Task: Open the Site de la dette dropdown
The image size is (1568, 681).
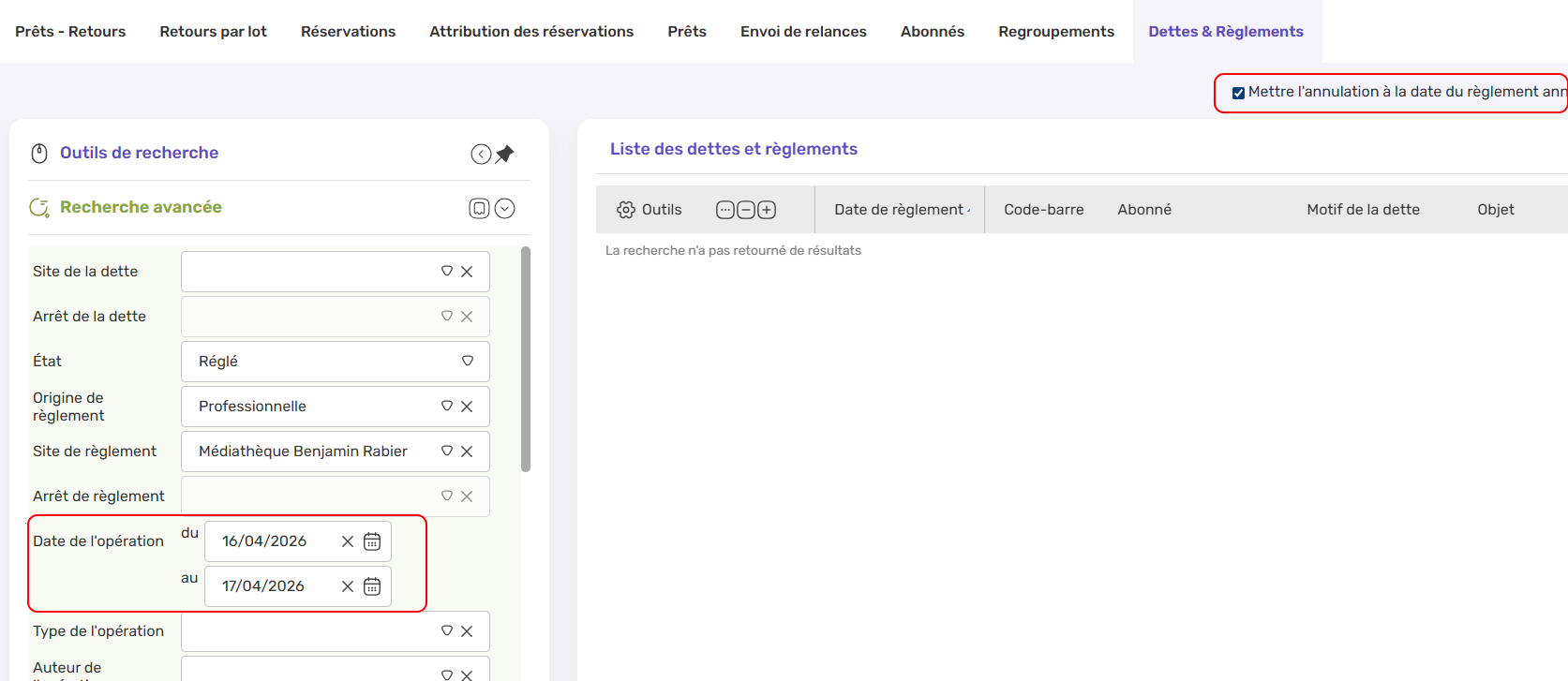Action: pyautogui.click(x=447, y=272)
